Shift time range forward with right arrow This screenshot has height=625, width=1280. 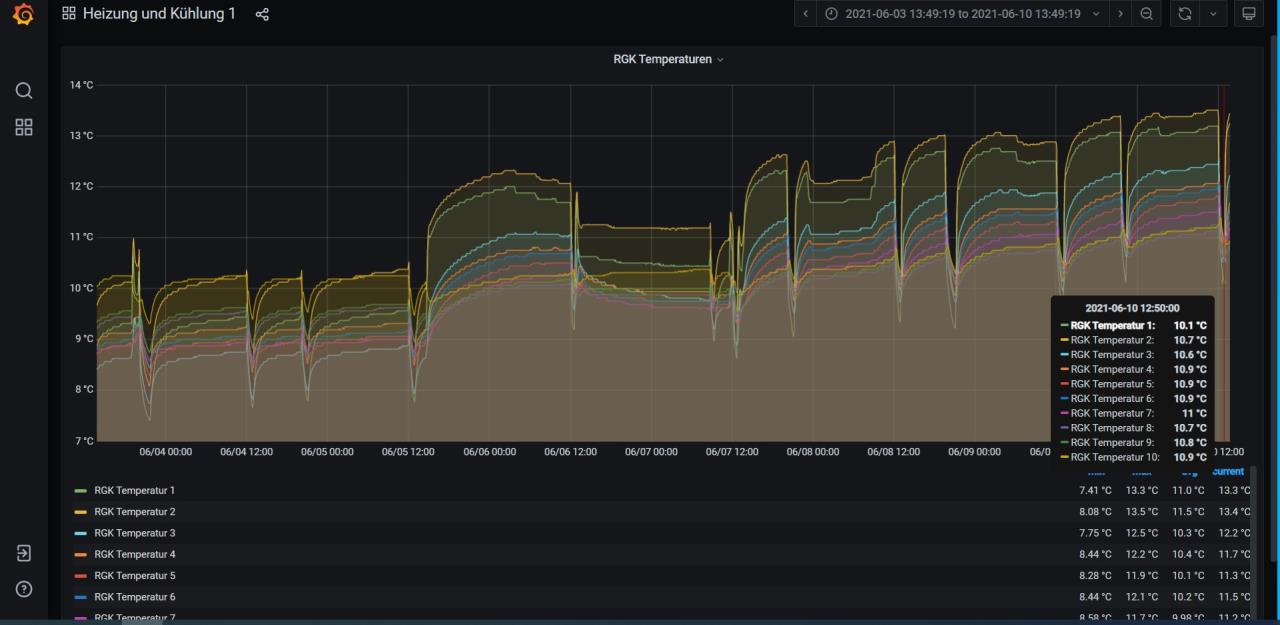click(1120, 14)
